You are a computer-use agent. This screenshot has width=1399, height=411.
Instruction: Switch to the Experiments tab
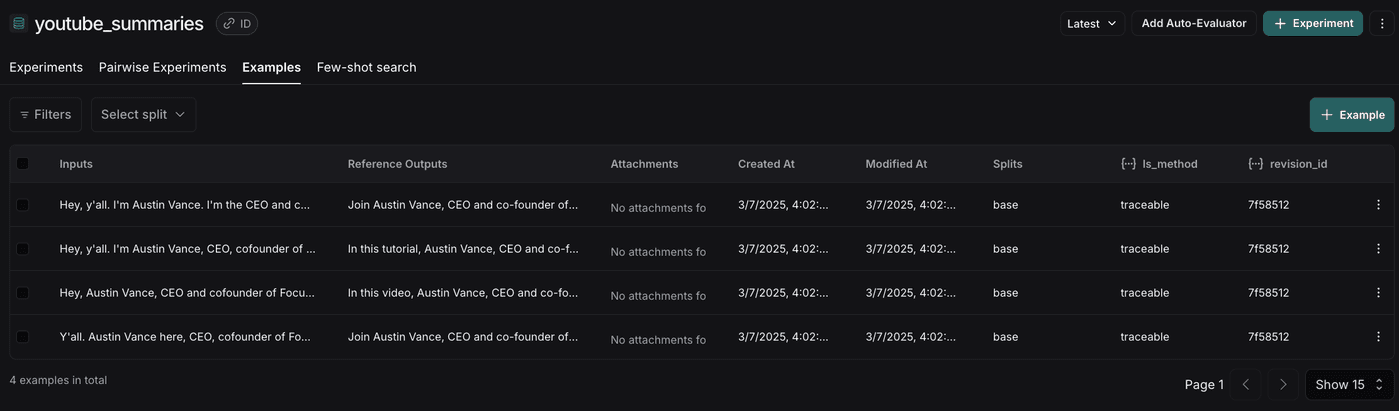46,67
